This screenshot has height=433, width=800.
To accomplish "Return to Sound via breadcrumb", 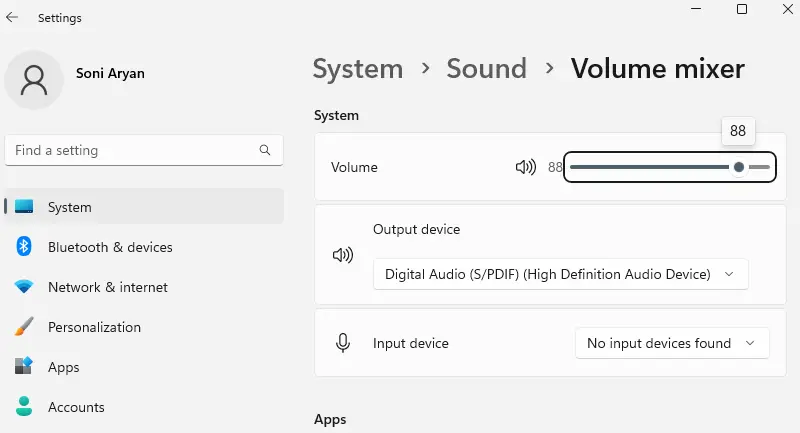I will click(x=486, y=69).
